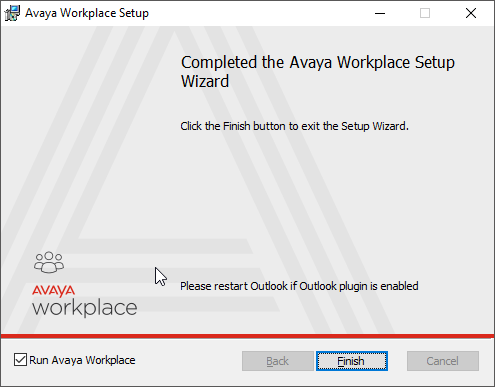Uncheck the Run Avaya Workplace checkbox
Viewport: 495px width, 387px height.
click(20, 360)
